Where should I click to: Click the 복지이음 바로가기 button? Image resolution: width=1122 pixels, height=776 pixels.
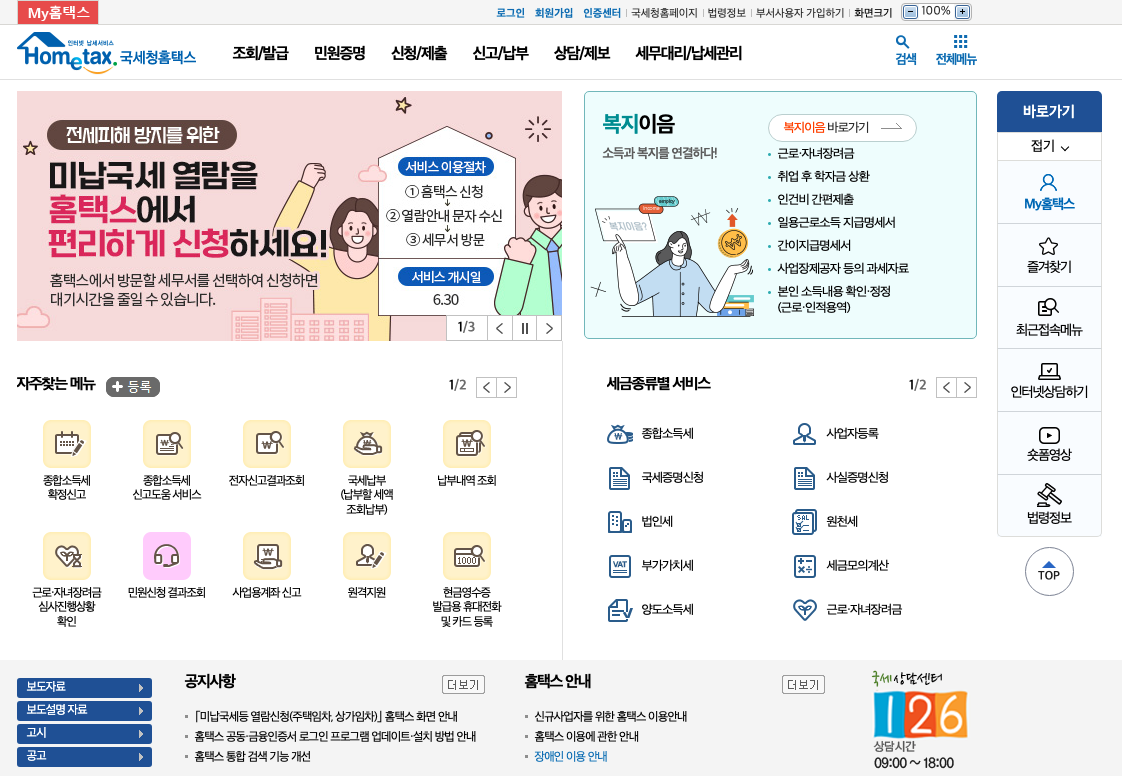click(842, 127)
